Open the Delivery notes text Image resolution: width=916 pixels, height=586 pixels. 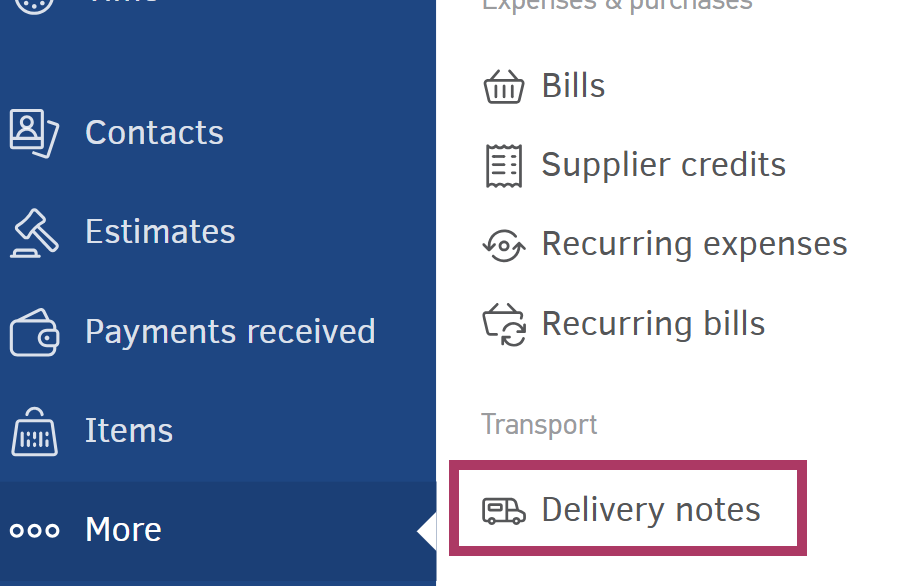(651, 510)
